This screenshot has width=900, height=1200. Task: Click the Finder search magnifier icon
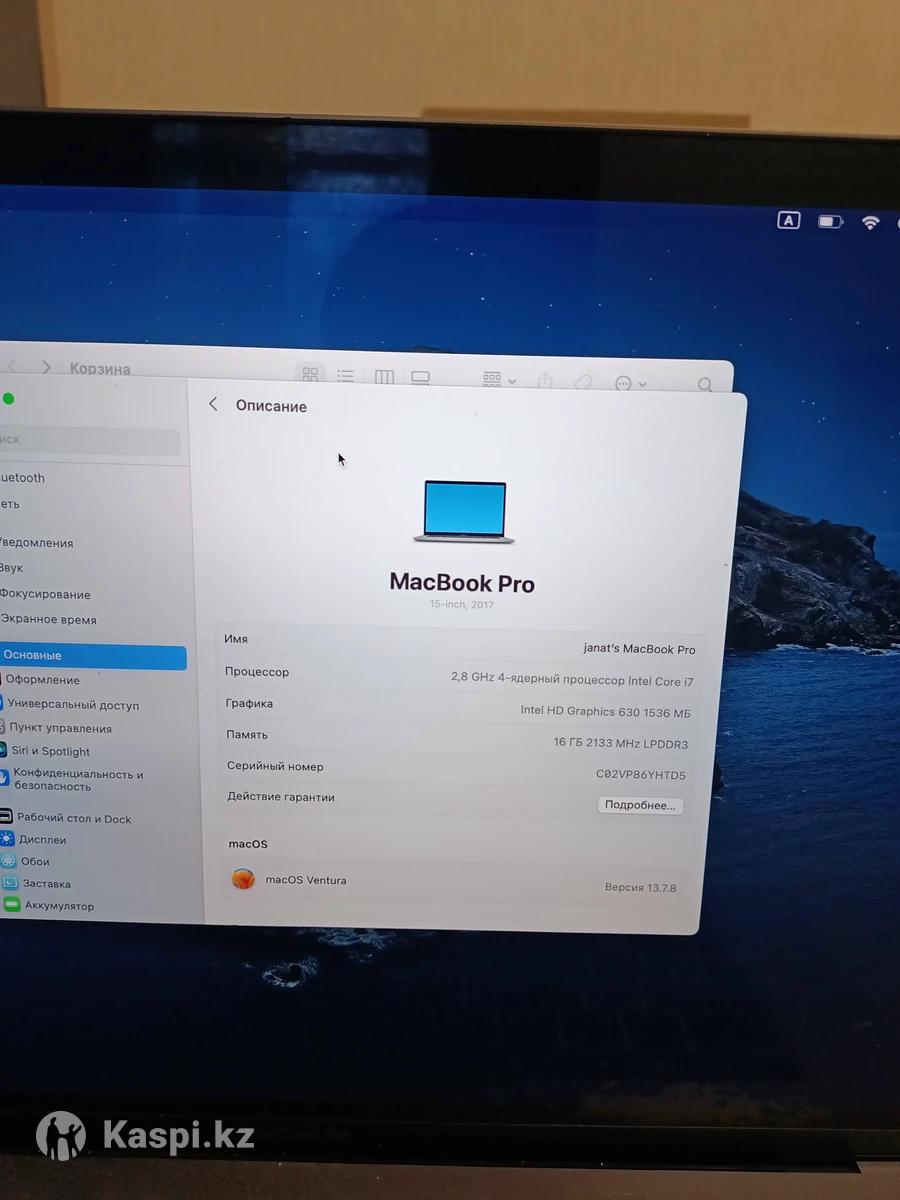(705, 385)
